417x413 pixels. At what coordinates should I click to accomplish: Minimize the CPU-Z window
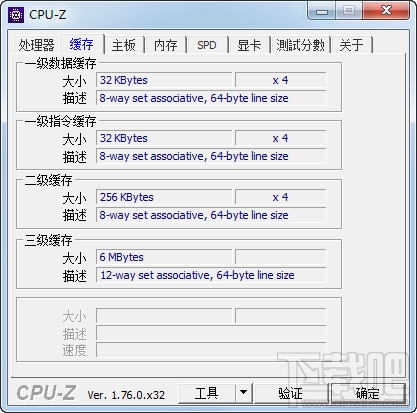point(321,12)
